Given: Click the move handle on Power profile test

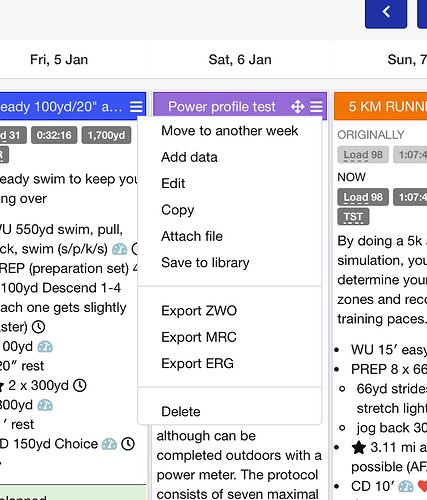Looking at the screenshot, I should coord(297,107).
